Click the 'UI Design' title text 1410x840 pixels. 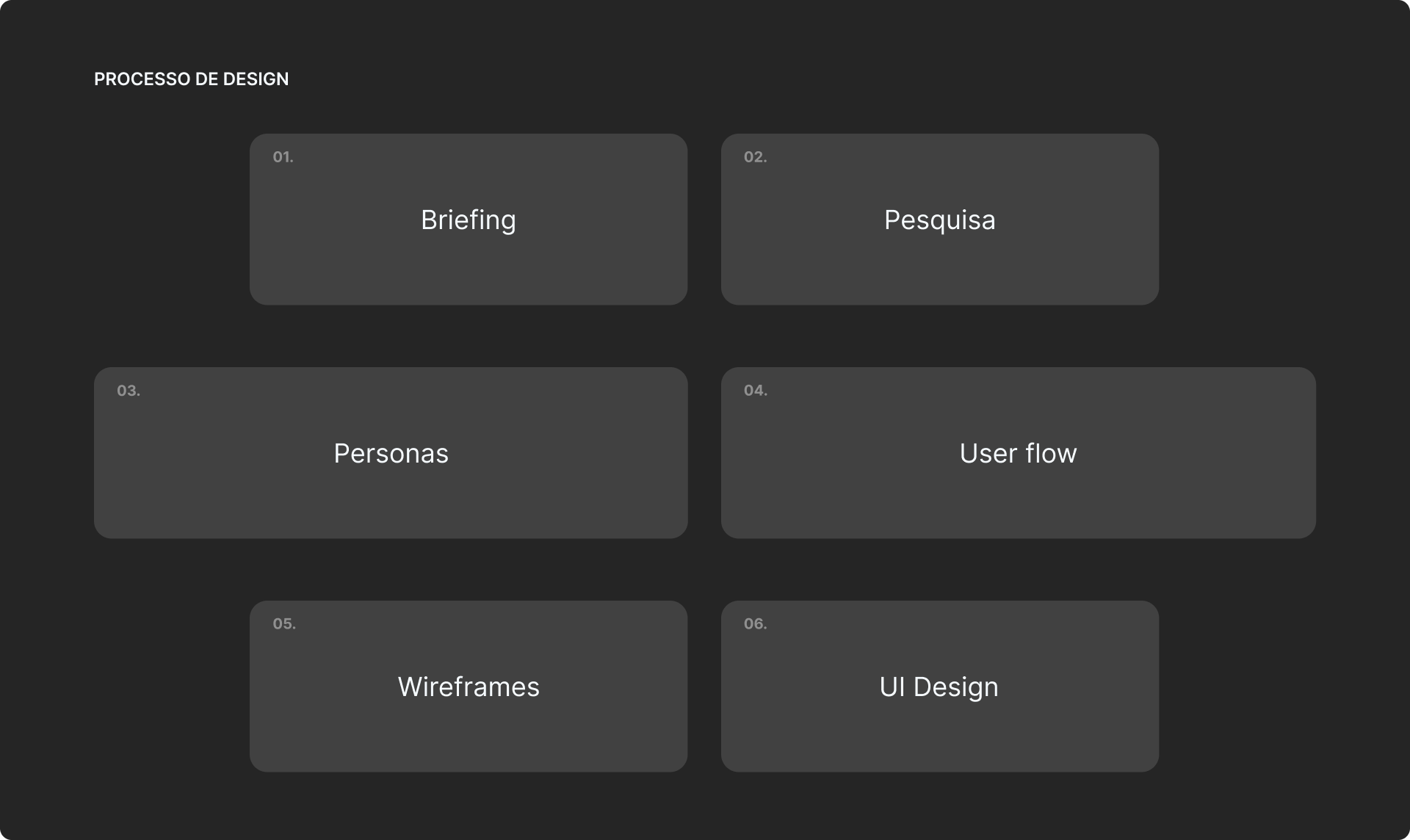point(939,687)
